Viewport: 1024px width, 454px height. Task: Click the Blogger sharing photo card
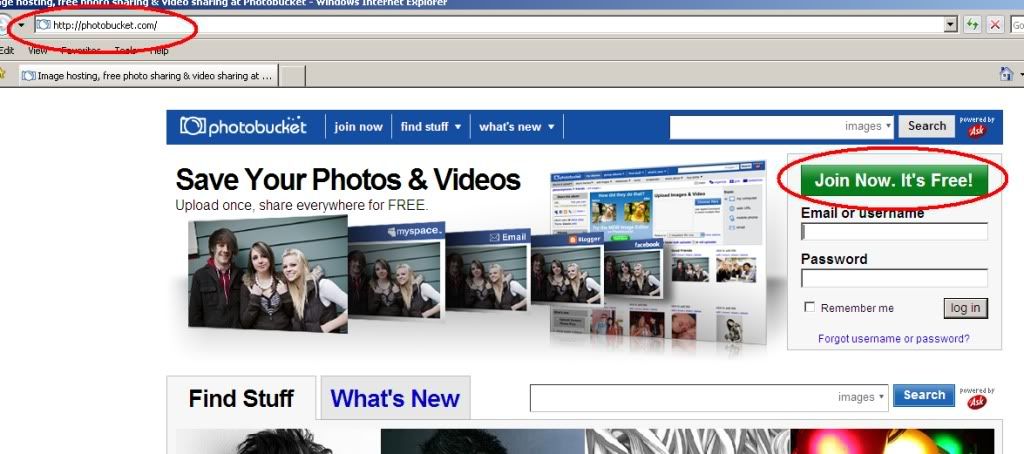point(567,268)
